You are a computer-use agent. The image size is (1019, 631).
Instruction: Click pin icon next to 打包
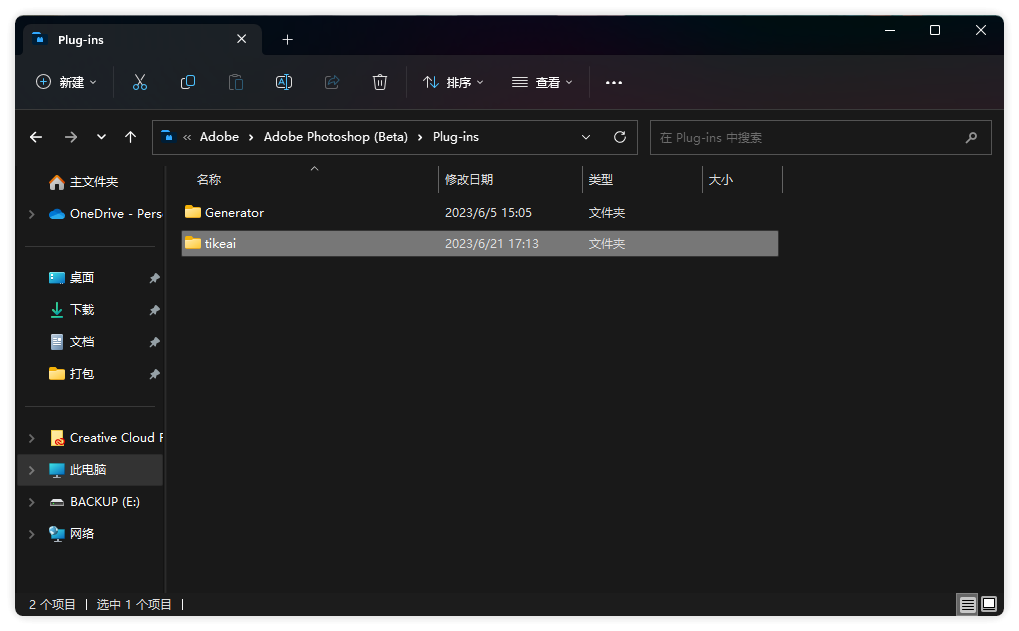[x=154, y=374]
